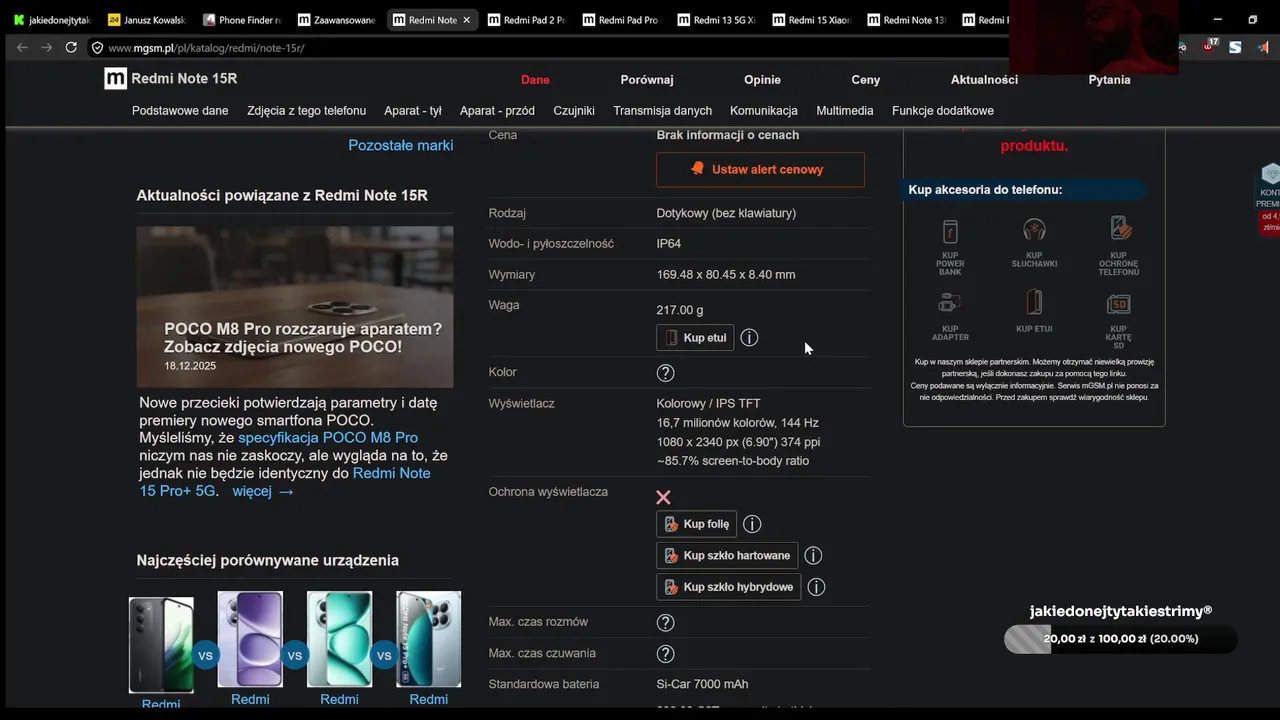Switch to the Phone Finder browser tab
Image resolution: width=1280 pixels, height=720 pixels.
click(241, 20)
